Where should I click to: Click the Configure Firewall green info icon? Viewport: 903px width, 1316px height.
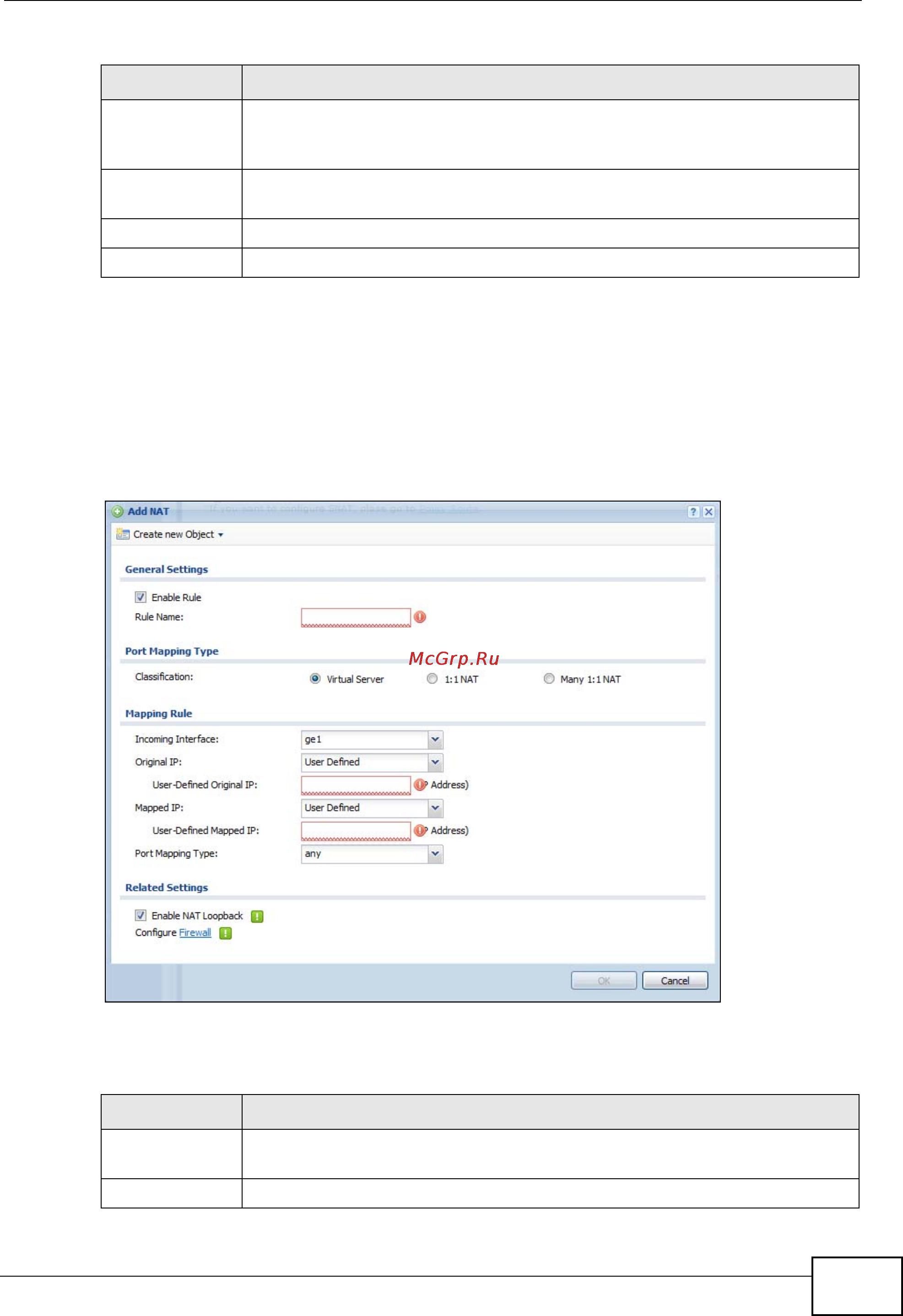pyautogui.click(x=226, y=933)
